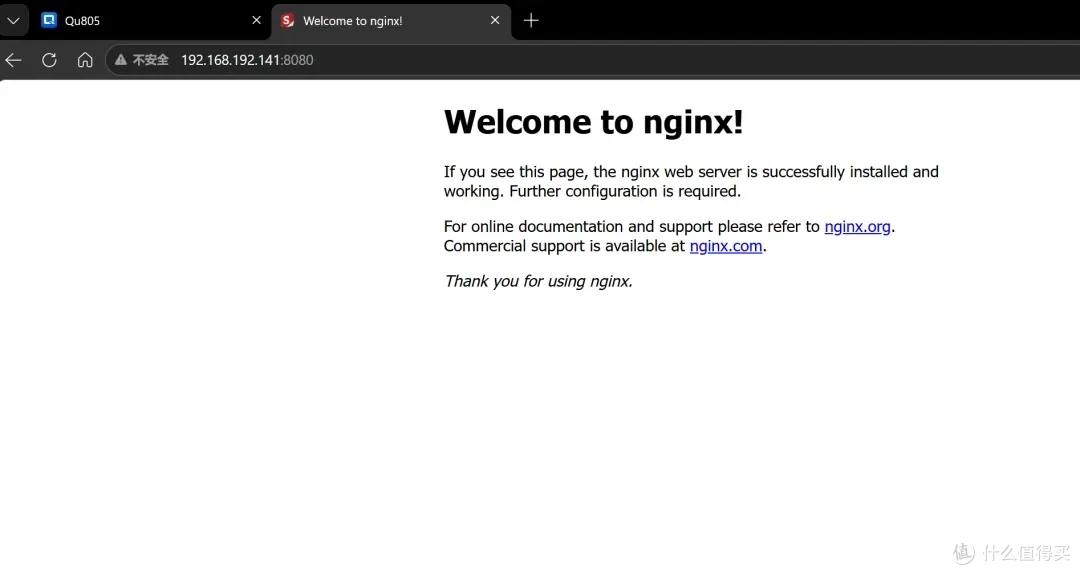Focus the address bar URL 192.168.192.141:8080
This screenshot has height=575, width=1080.
pos(247,60)
